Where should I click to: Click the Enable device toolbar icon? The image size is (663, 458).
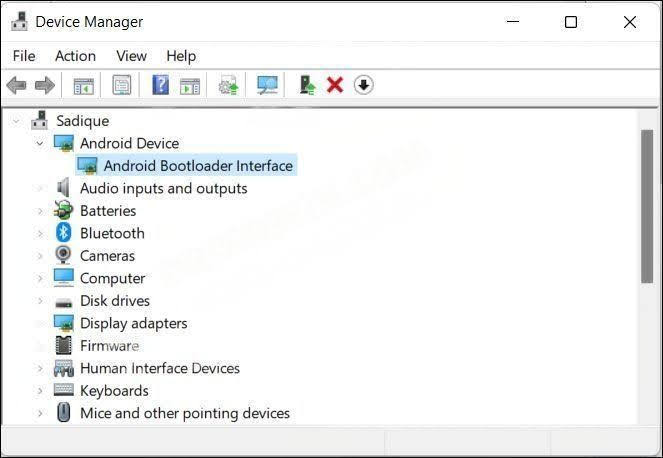coord(307,85)
